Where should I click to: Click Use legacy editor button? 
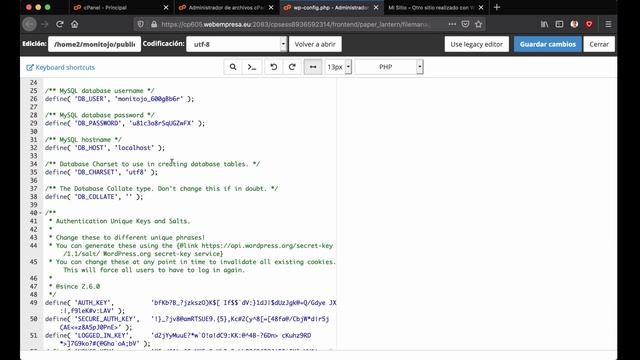(x=476, y=44)
